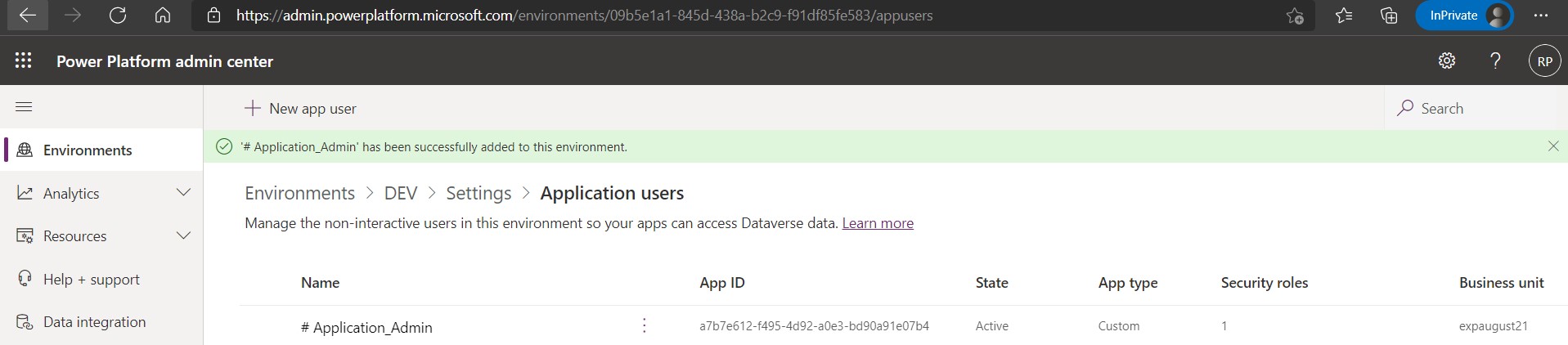The image size is (1568, 345).
Task: Dismiss the green success notification
Action: click(1552, 146)
